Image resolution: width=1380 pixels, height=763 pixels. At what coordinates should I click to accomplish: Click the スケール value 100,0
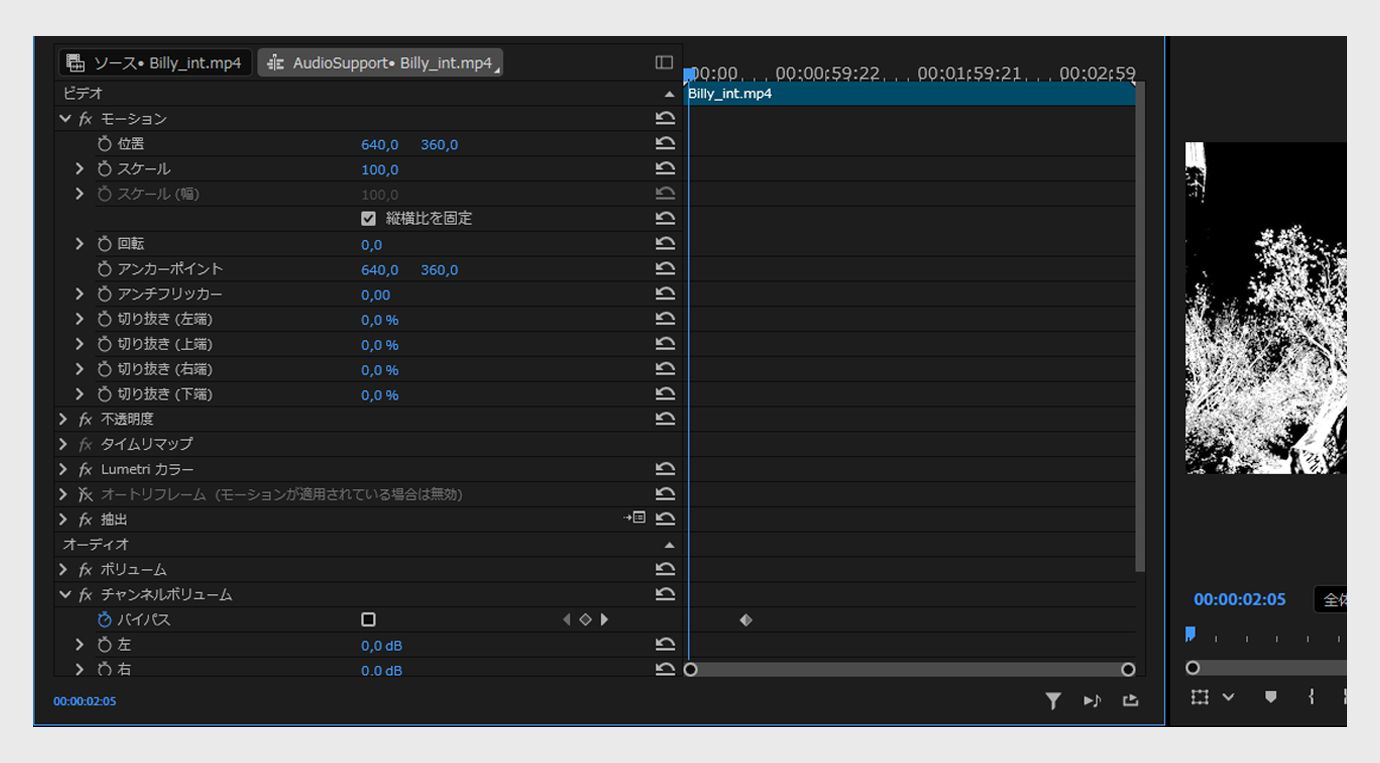(380, 170)
